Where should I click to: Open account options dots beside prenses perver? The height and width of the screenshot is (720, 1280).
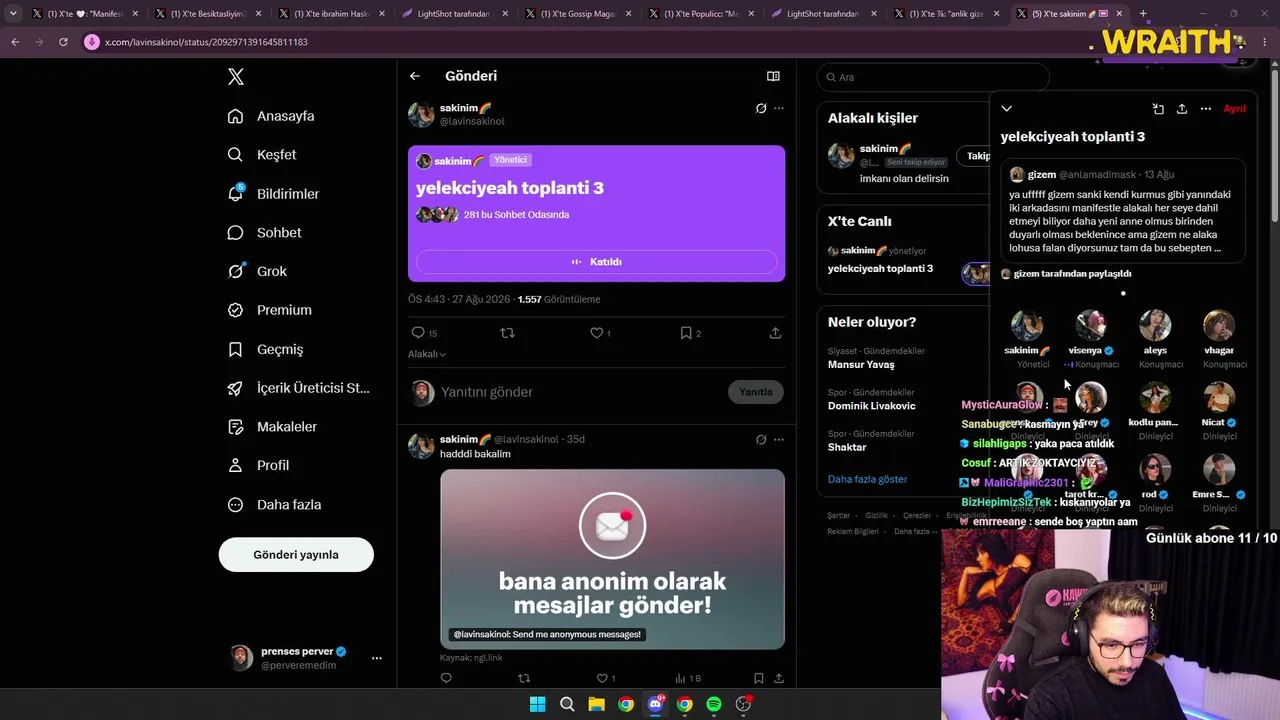point(377,658)
